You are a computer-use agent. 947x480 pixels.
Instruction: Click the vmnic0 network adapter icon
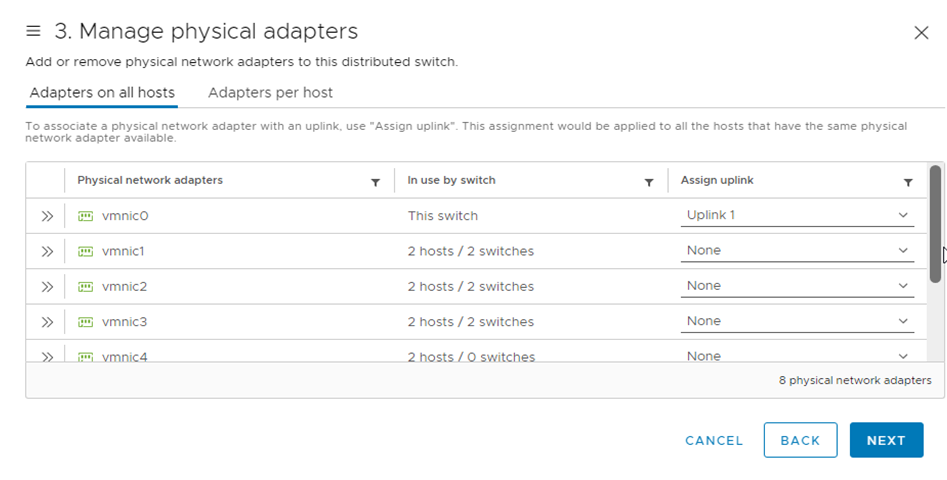[86, 216]
